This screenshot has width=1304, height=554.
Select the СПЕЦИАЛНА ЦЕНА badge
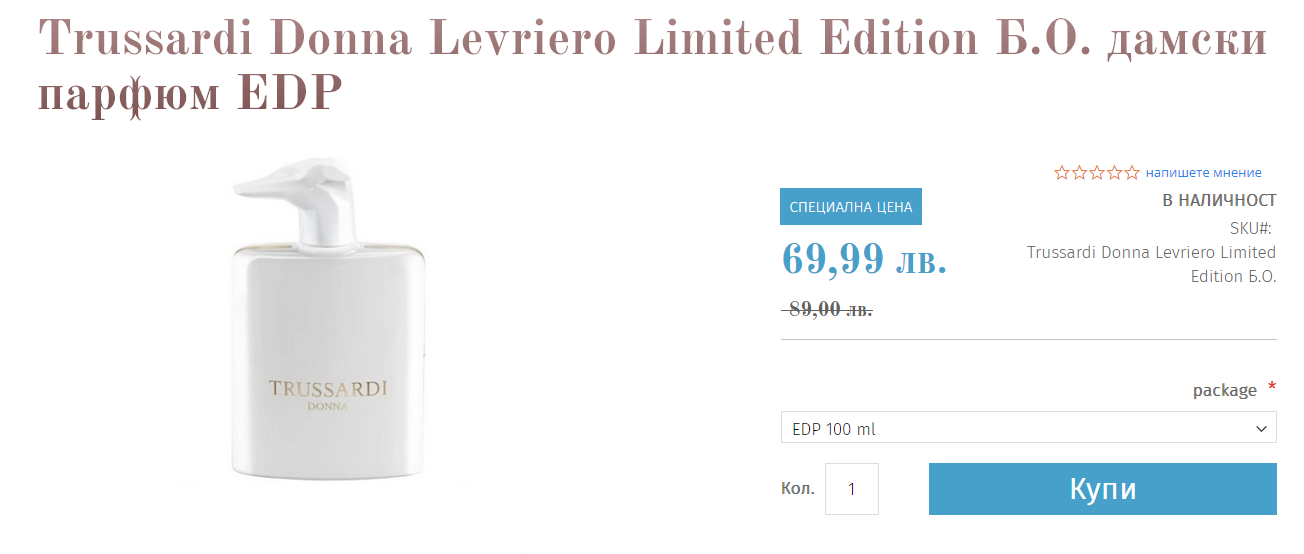tap(851, 207)
